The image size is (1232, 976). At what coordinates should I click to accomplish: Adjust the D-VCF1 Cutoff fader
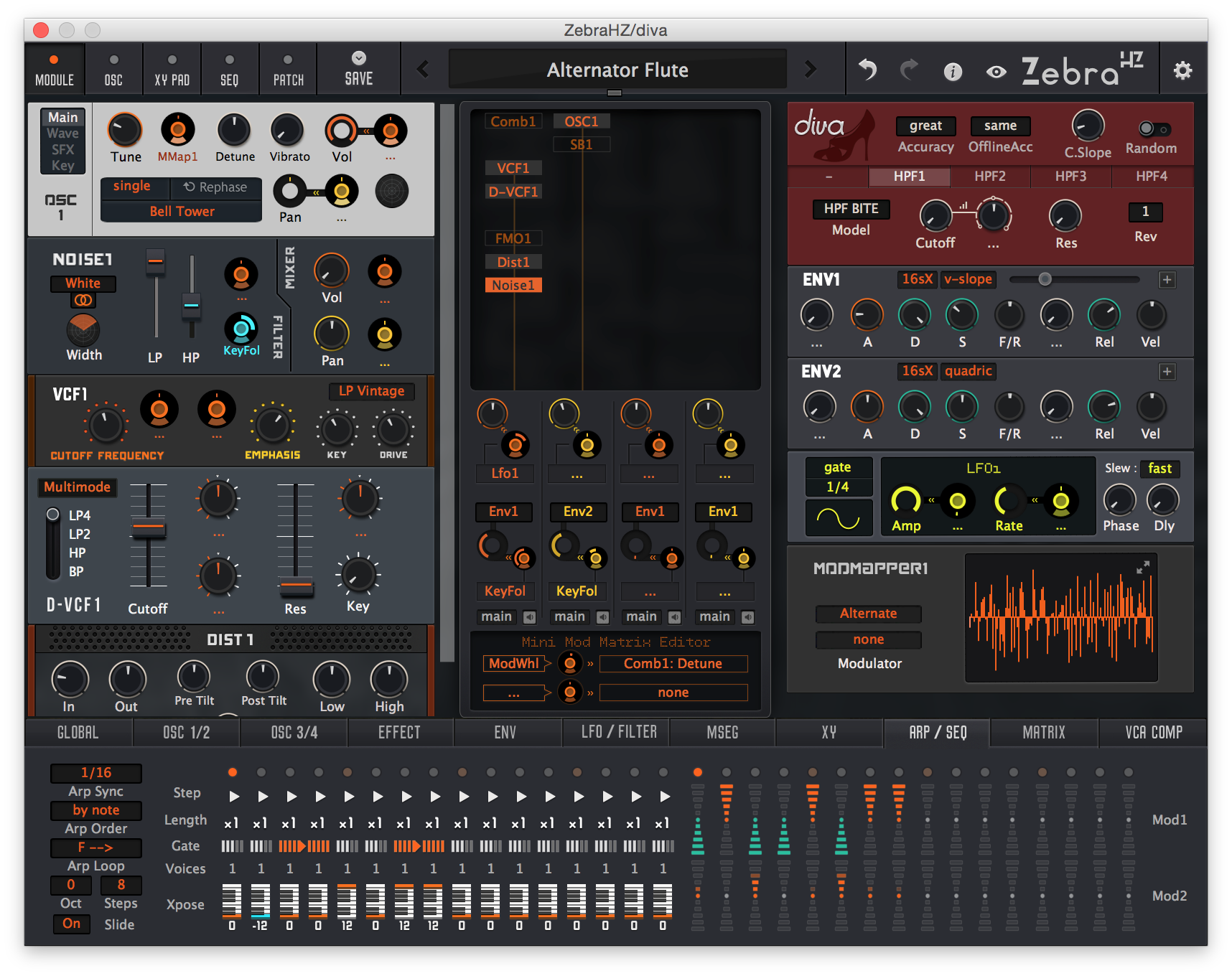click(x=149, y=530)
